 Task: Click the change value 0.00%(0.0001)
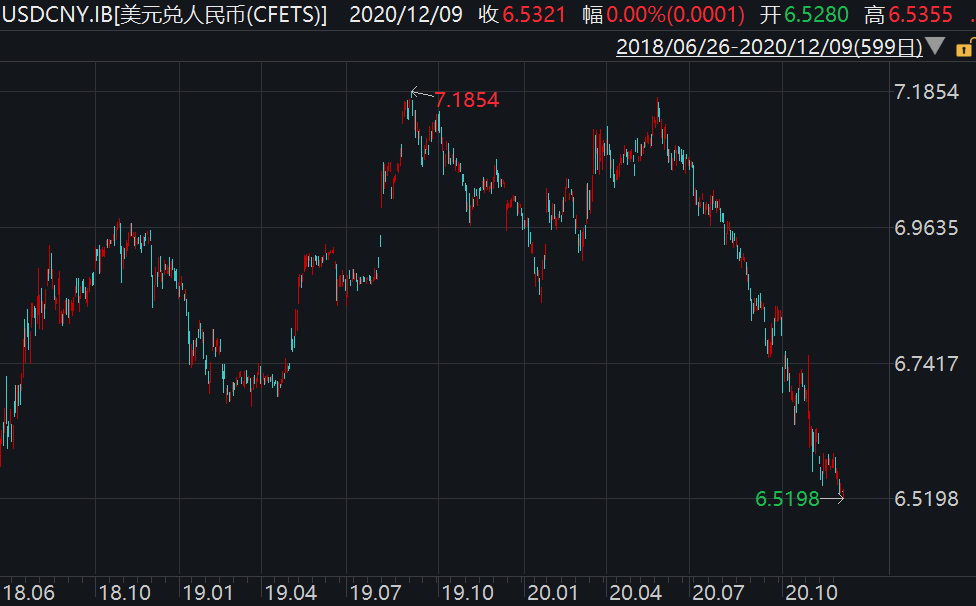coord(675,14)
